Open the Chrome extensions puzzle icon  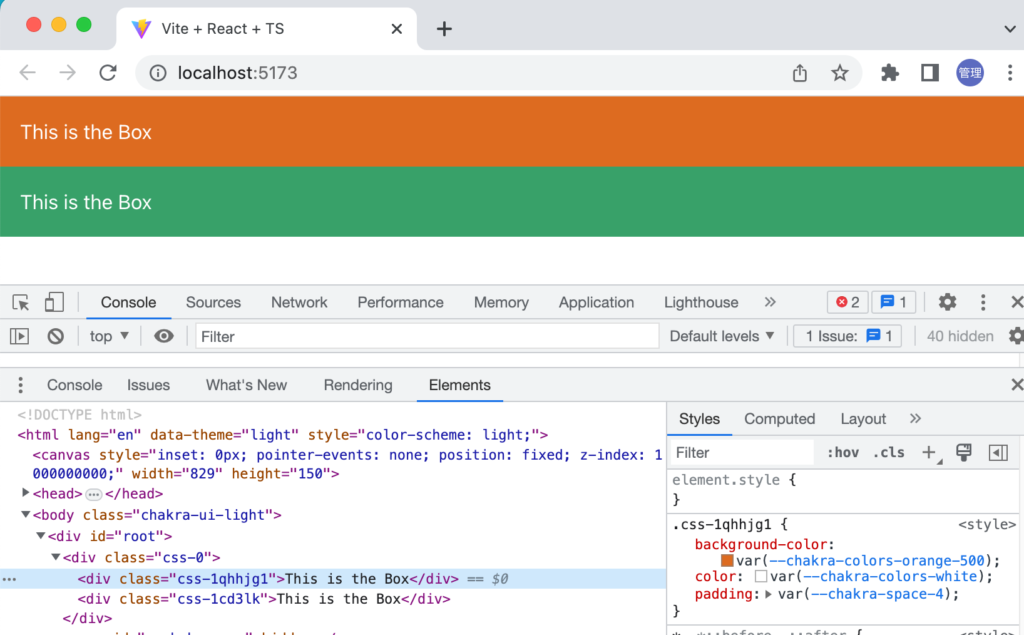tap(890, 73)
